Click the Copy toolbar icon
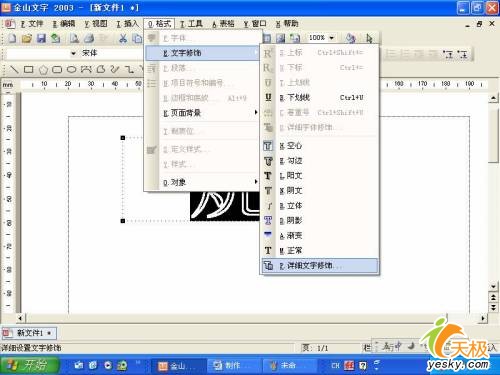500x375 pixels. pos(137,38)
